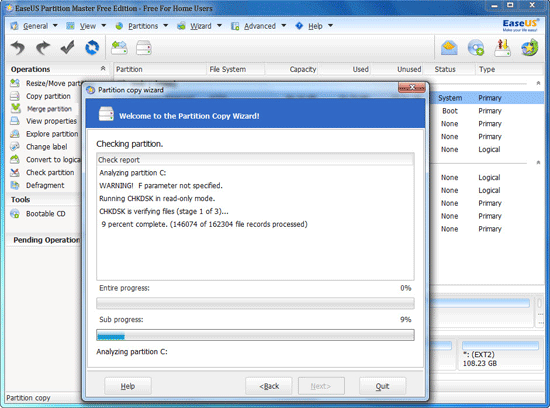The width and height of the screenshot is (550, 408).
Task: Click the wizard icon in the dialog title bar
Action: [91, 90]
